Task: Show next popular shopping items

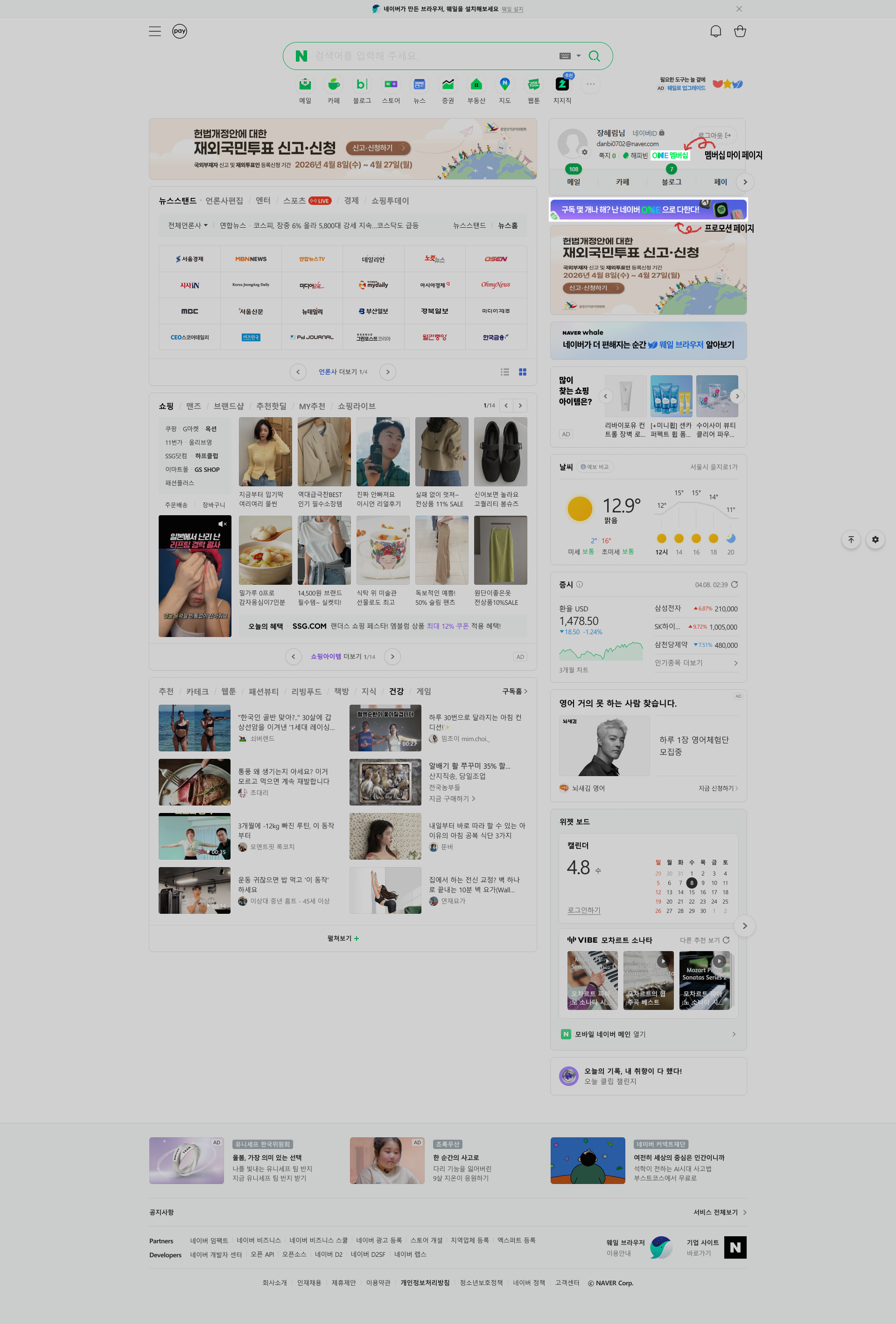Action: [x=737, y=397]
